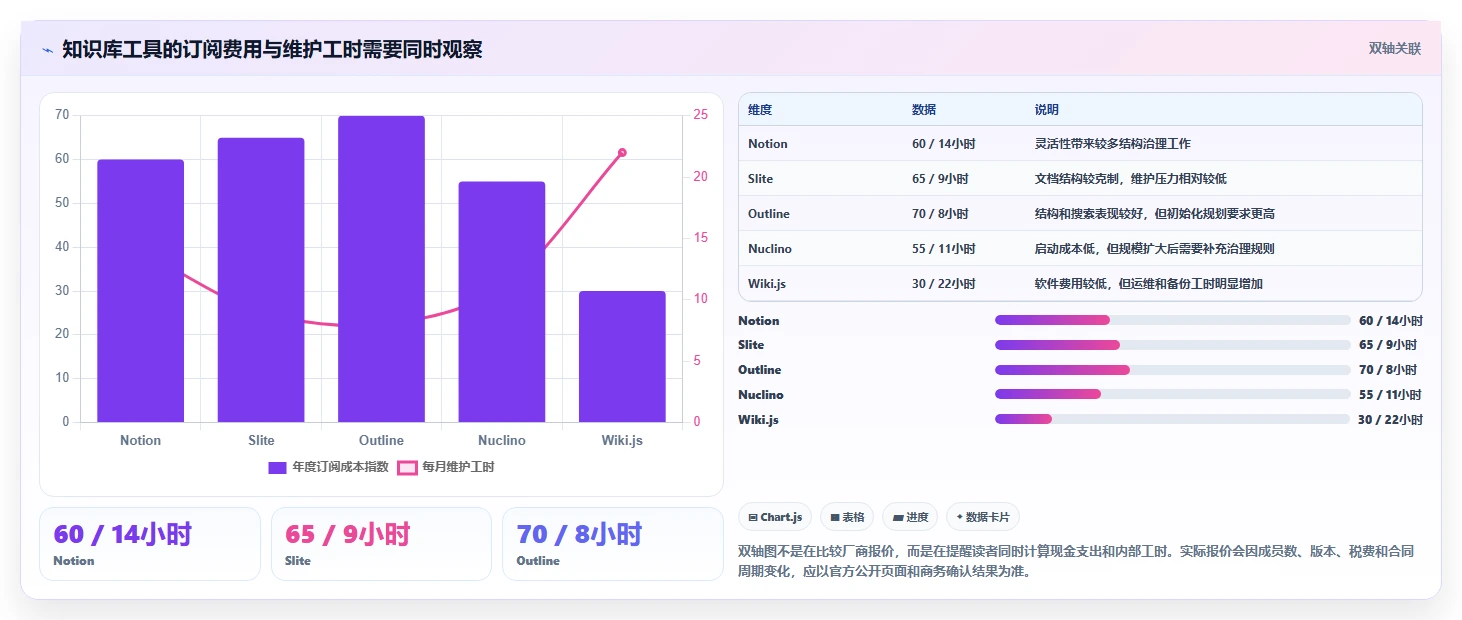The image size is (1462, 620).
Task: Click the Wiki.js x-axis label
Action: point(622,440)
